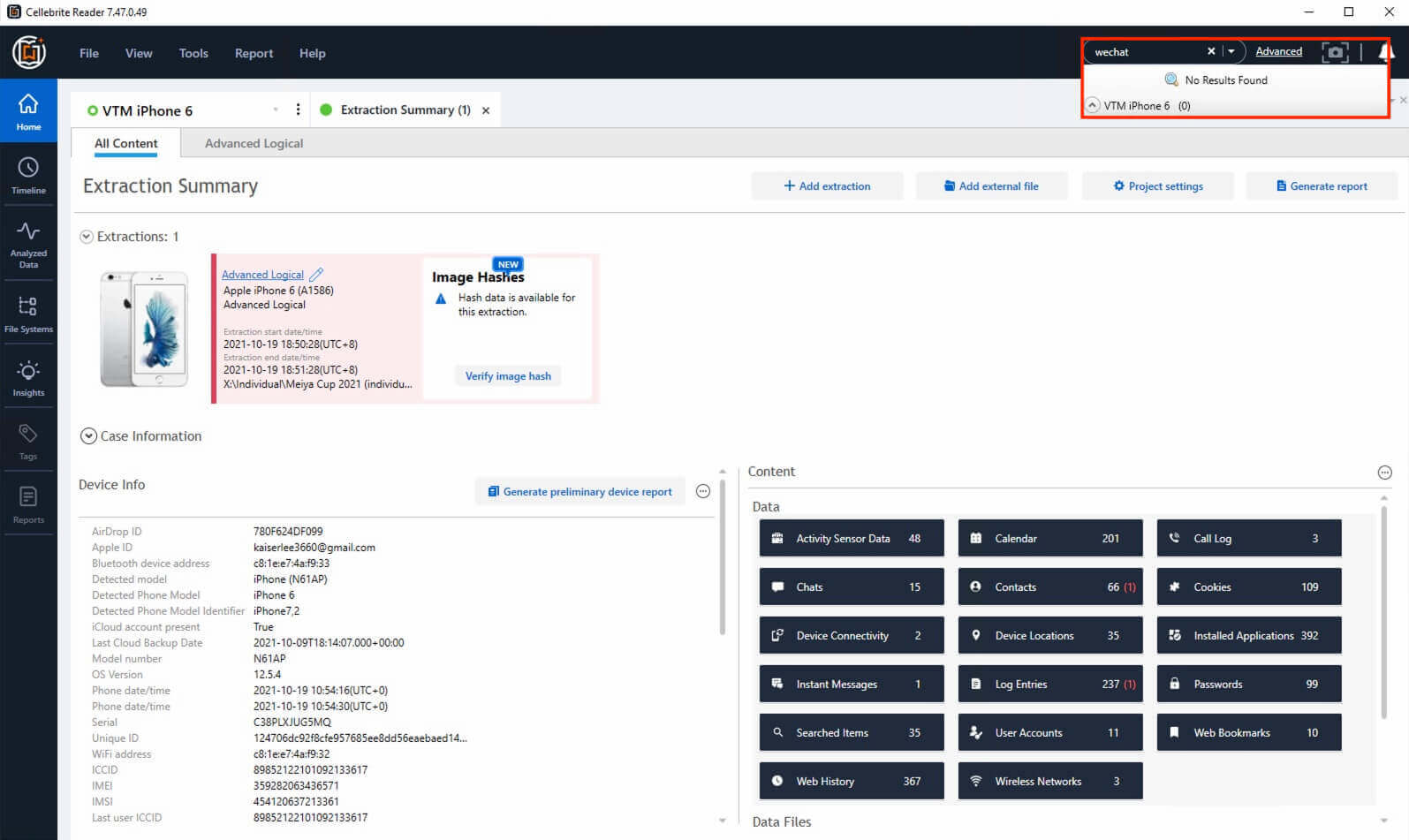Viewport: 1409px width, 840px height.
Task: Switch to the Advanced Logical tab
Action: click(254, 143)
